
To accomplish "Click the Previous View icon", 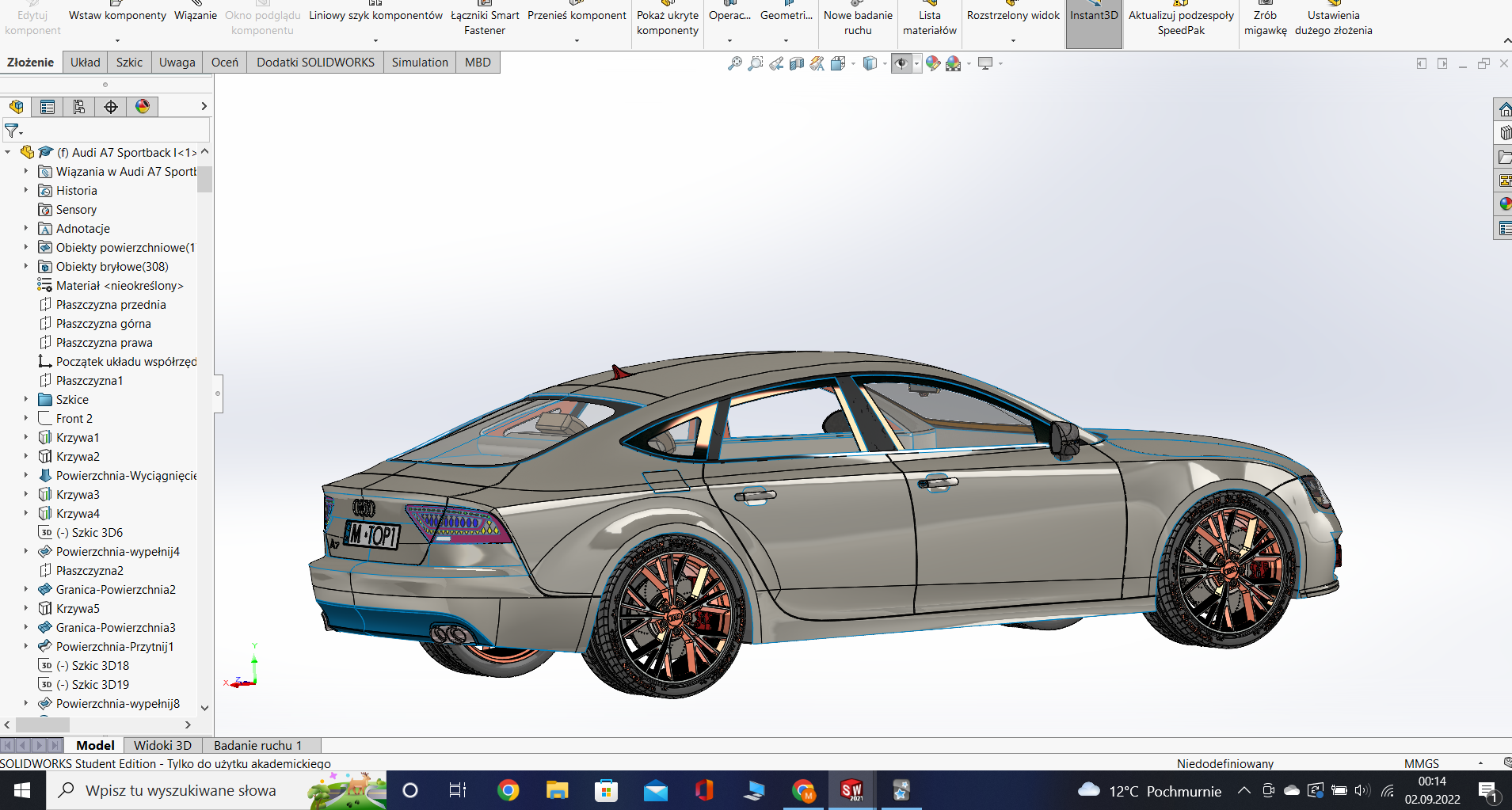I will point(776,63).
